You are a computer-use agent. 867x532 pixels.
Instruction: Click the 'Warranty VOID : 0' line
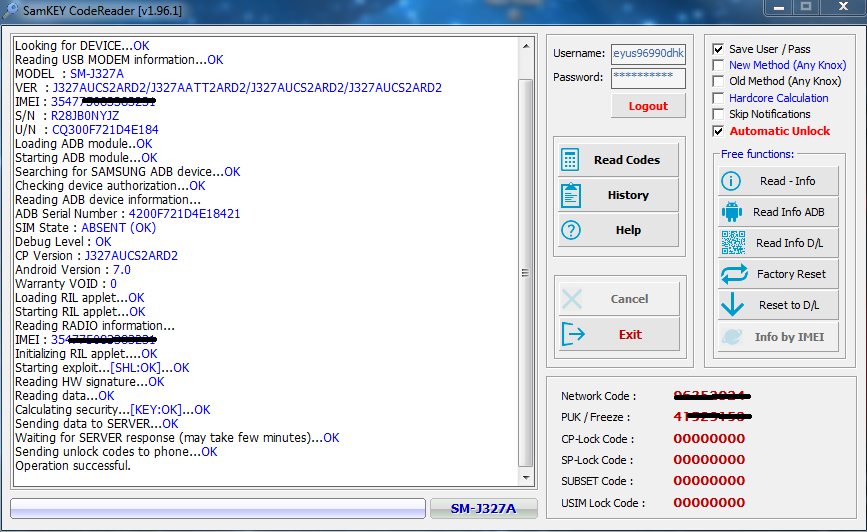pyautogui.click(x=66, y=284)
